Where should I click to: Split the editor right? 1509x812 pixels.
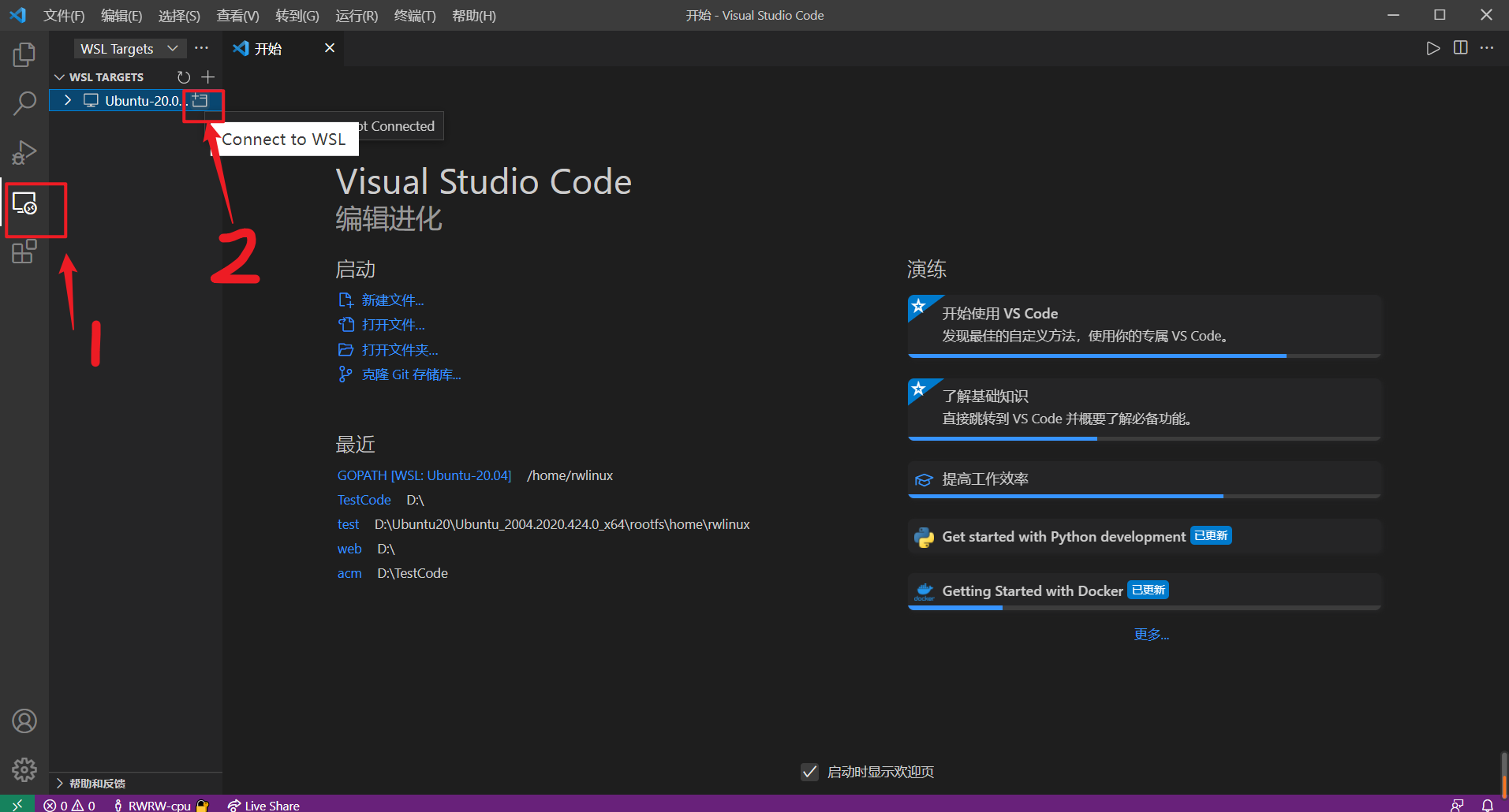1461,48
